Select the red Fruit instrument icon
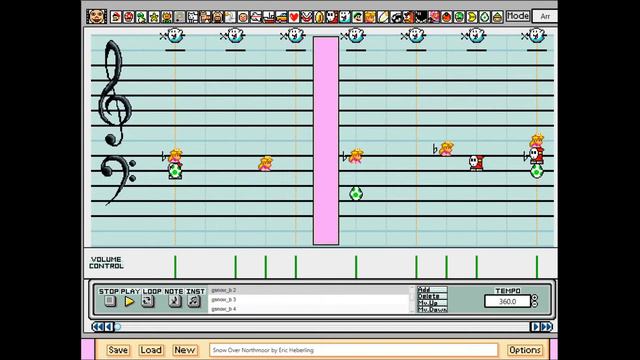This screenshot has width=640, height=360. point(447,17)
